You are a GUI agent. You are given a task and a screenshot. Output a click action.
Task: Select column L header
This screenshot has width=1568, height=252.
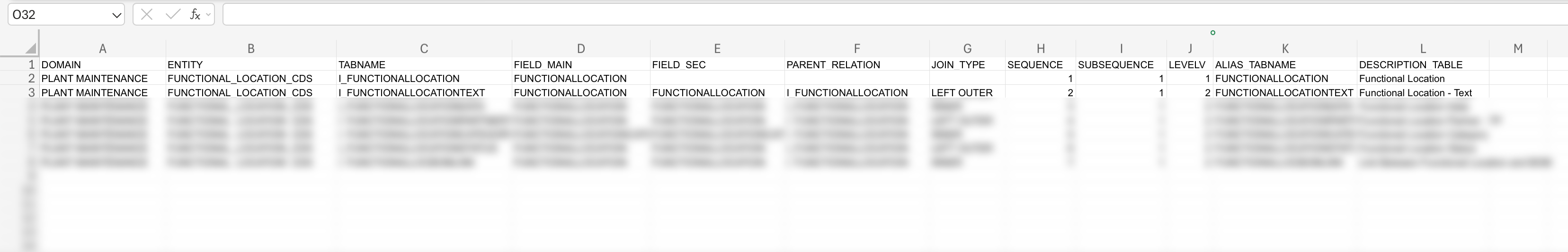(x=1423, y=49)
